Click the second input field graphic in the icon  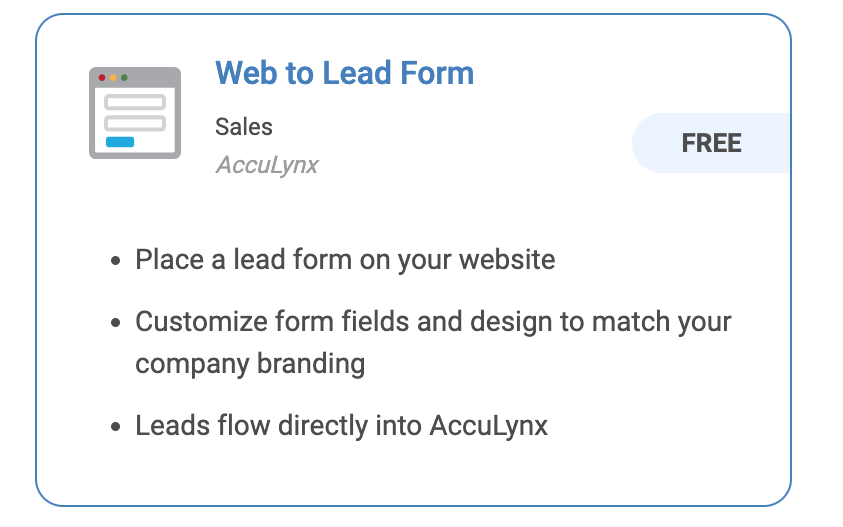click(x=135, y=123)
